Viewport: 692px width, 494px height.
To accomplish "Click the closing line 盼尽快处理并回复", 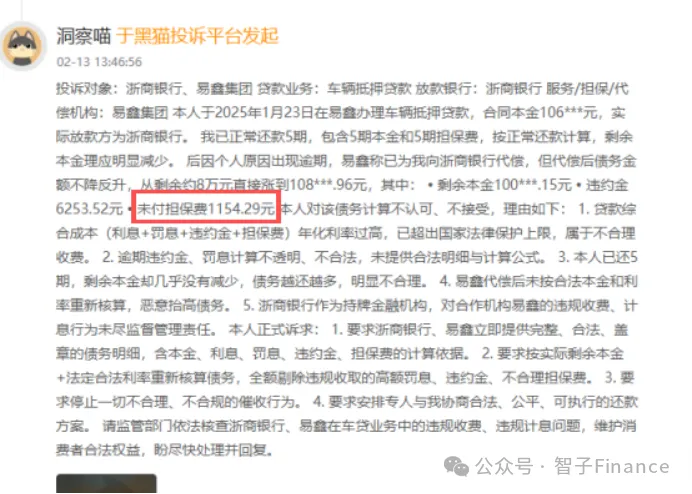I will (x=211, y=450).
